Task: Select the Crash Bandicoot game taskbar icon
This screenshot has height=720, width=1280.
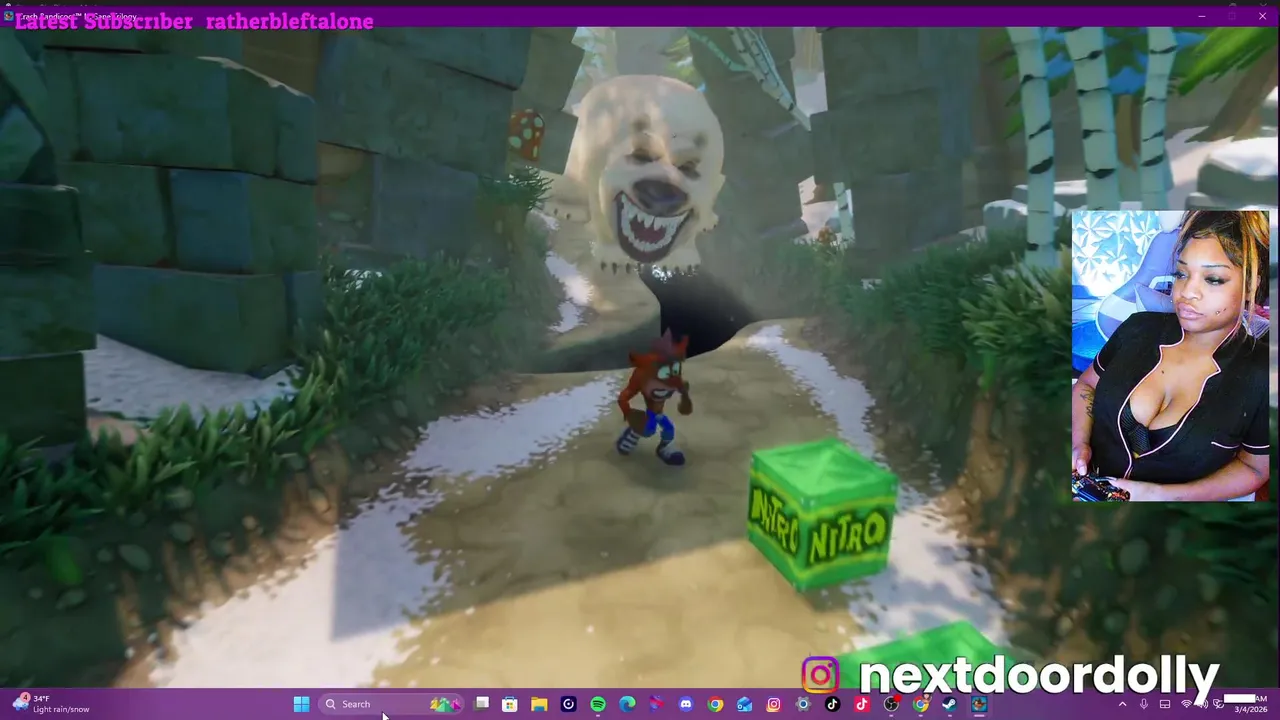Action: [x=980, y=704]
